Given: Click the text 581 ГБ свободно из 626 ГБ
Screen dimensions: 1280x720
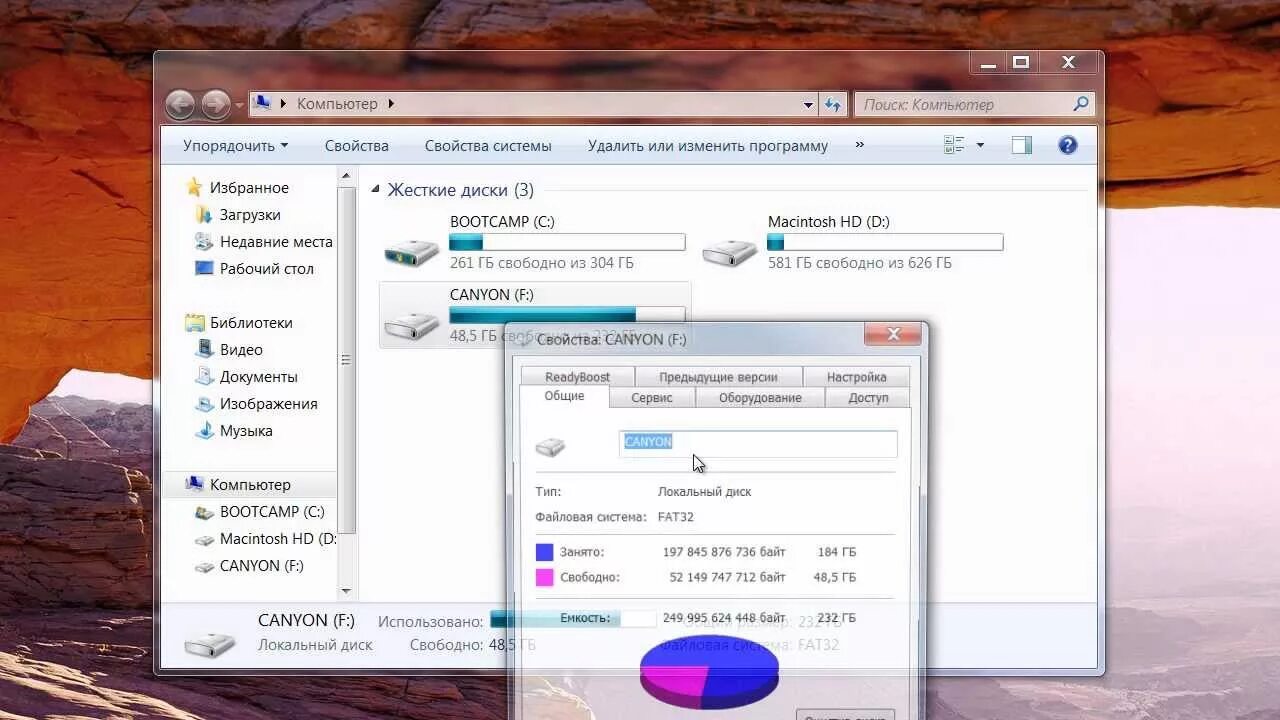Looking at the screenshot, I should click(x=860, y=263).
